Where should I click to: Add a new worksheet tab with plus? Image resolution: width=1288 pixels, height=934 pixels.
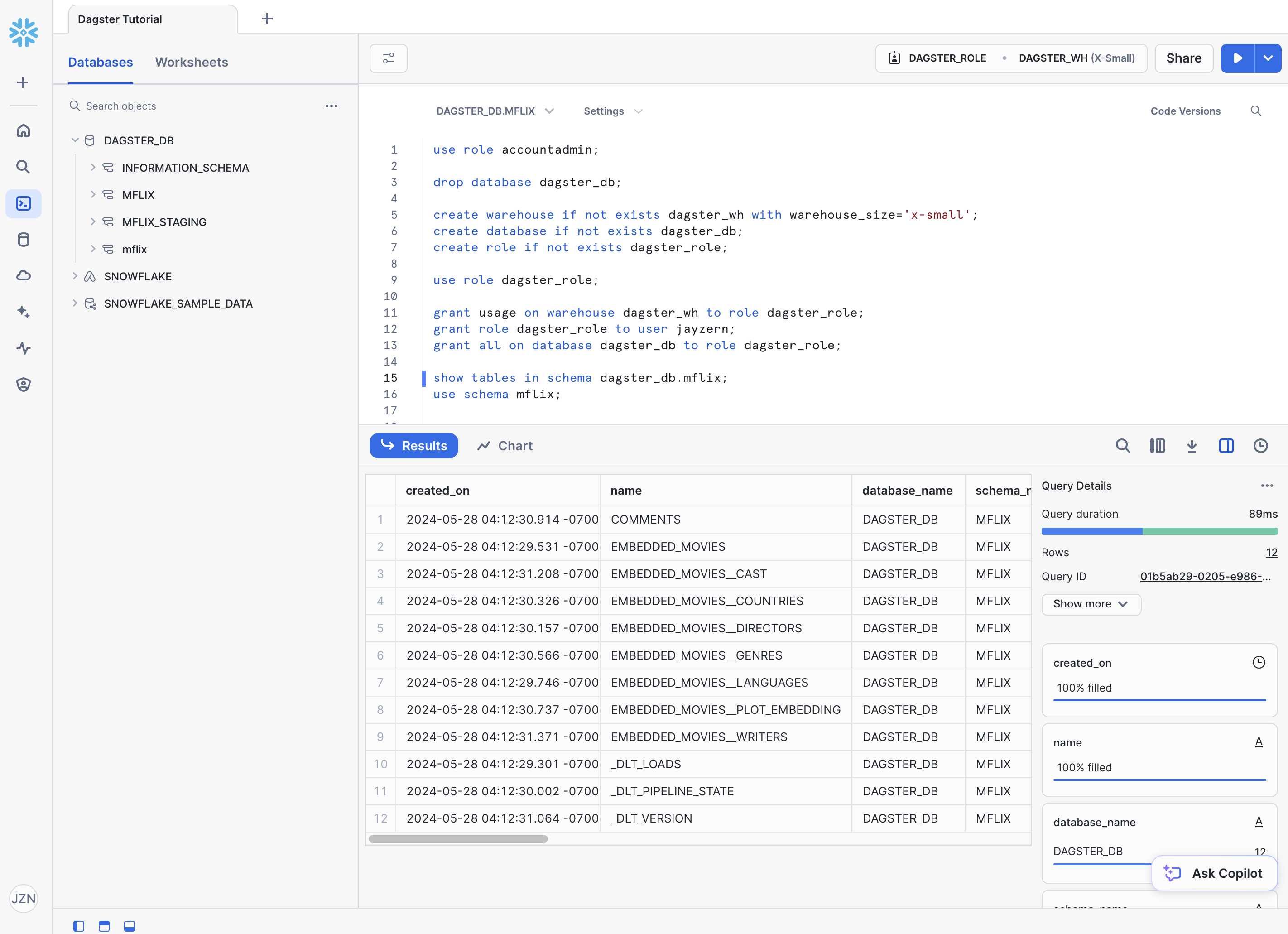267,19
